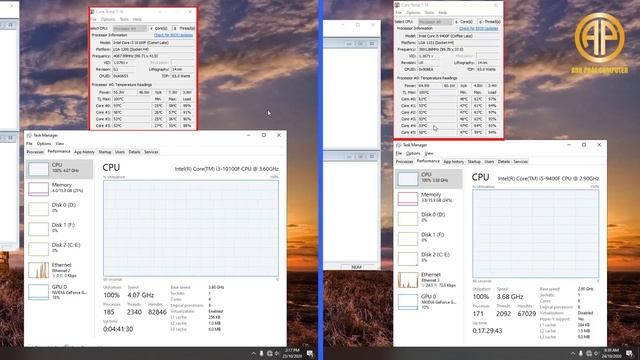
Task: Click the 4.07 GHz speed value in Task Manager
Action: (141, 295)
